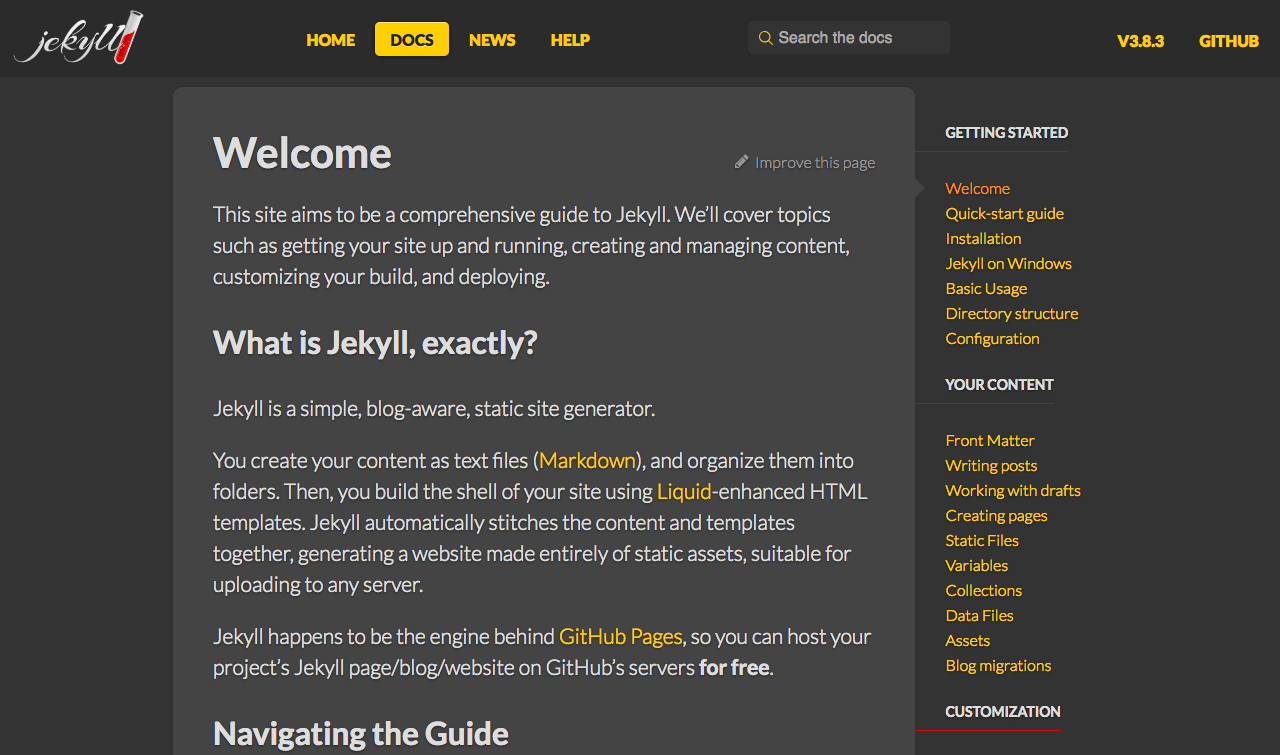Open the GITHUB link in header

click(1229, 41)
